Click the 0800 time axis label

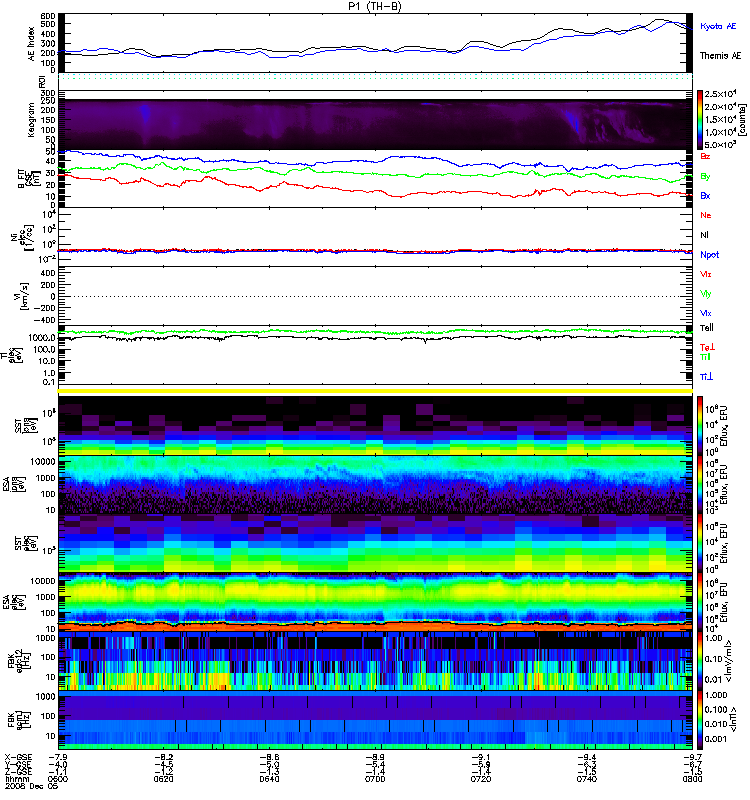pyautogui.click(x=692, y=779)
